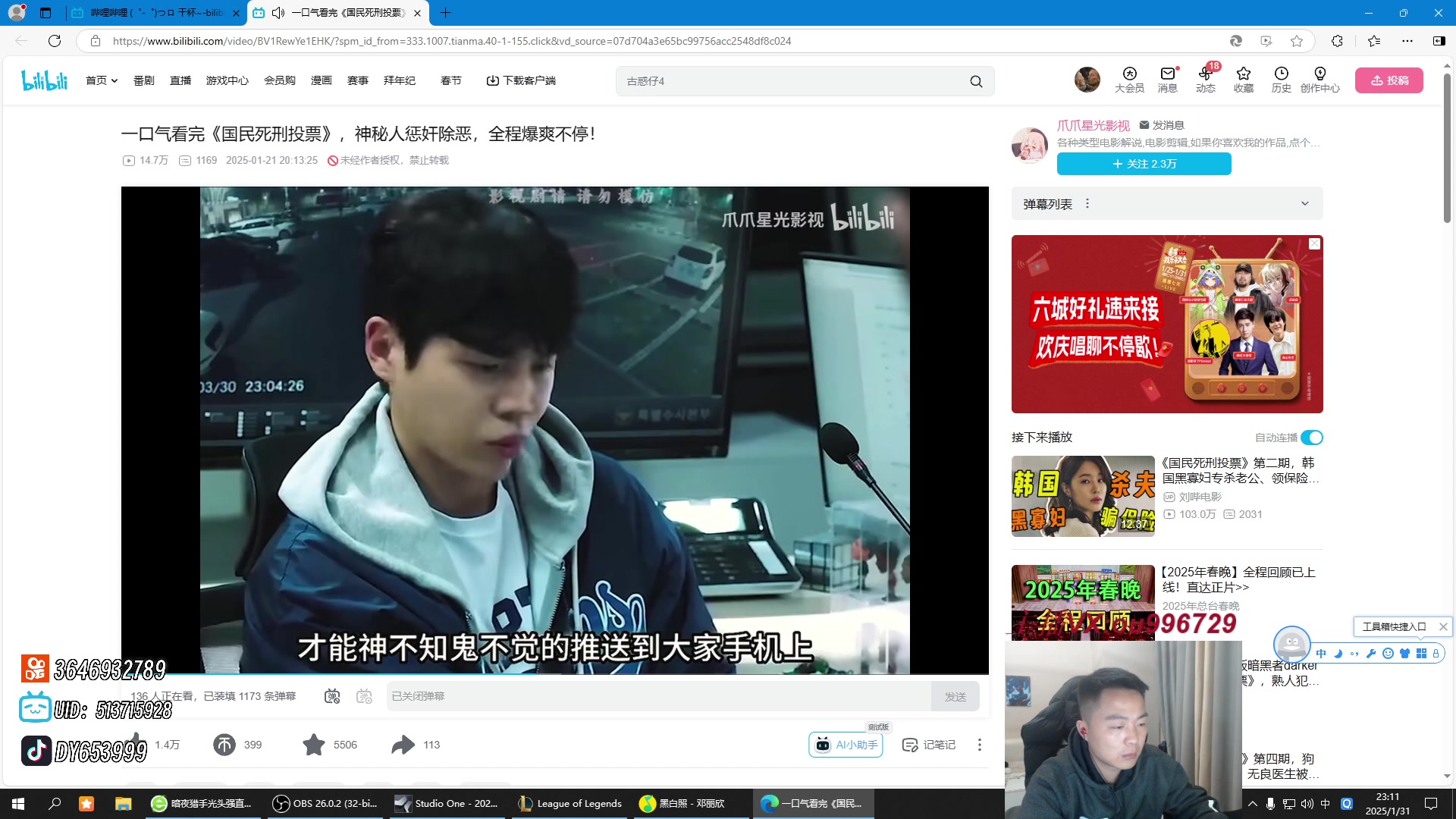
Task: Open the 直播 navigation item
Action: (x=180, y=80)
